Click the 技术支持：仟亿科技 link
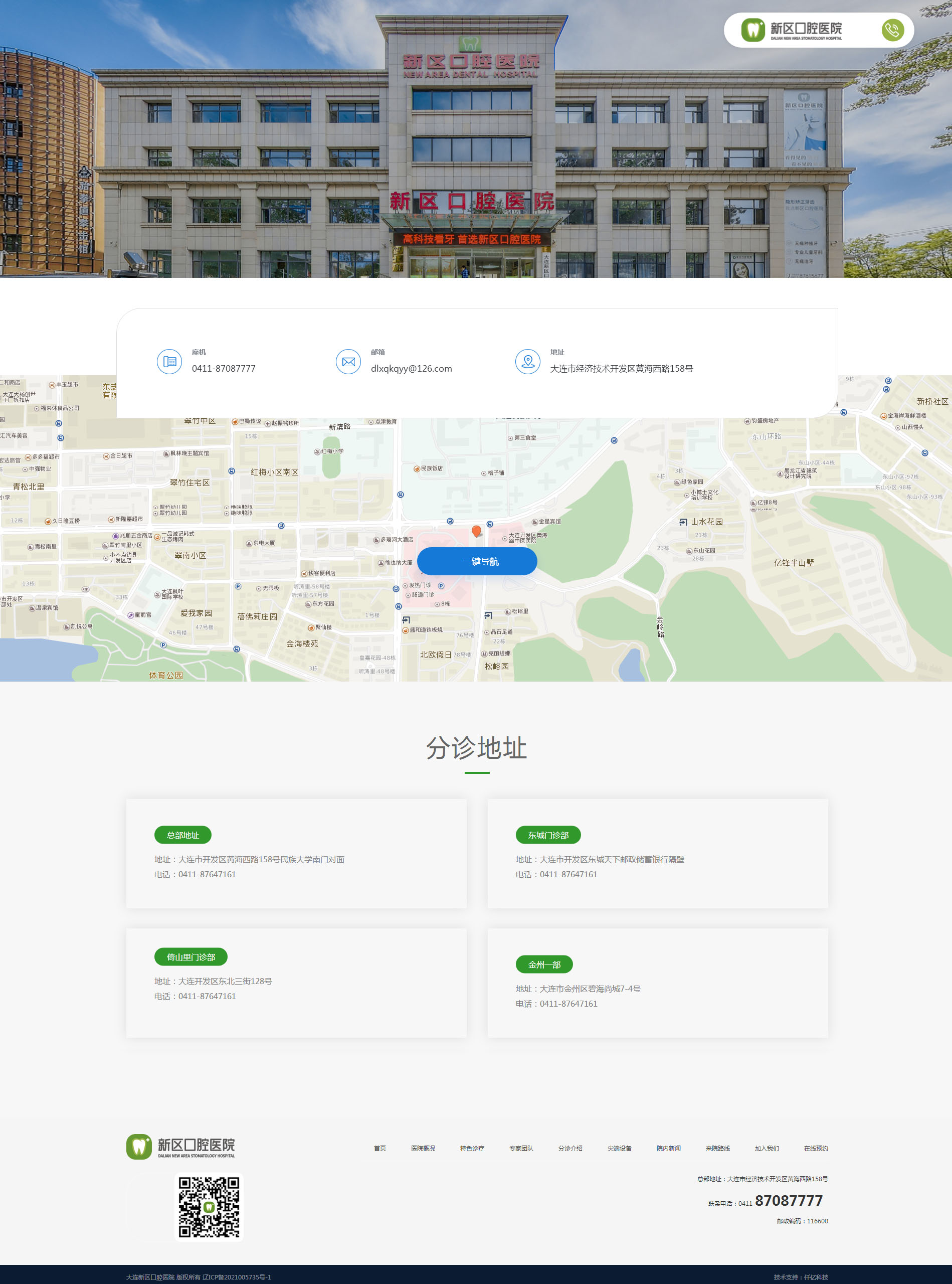The width and height of the screenshot is (952, 1284). tap(800, 1276)
